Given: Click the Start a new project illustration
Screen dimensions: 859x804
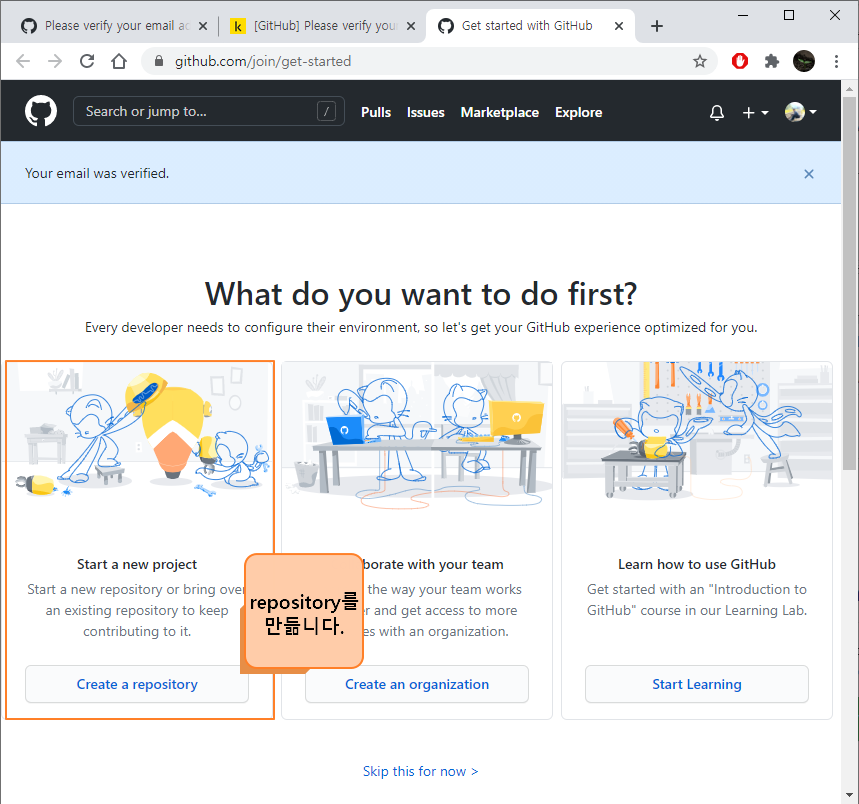Looking at the screenshot, I should [x=140, y=430].
